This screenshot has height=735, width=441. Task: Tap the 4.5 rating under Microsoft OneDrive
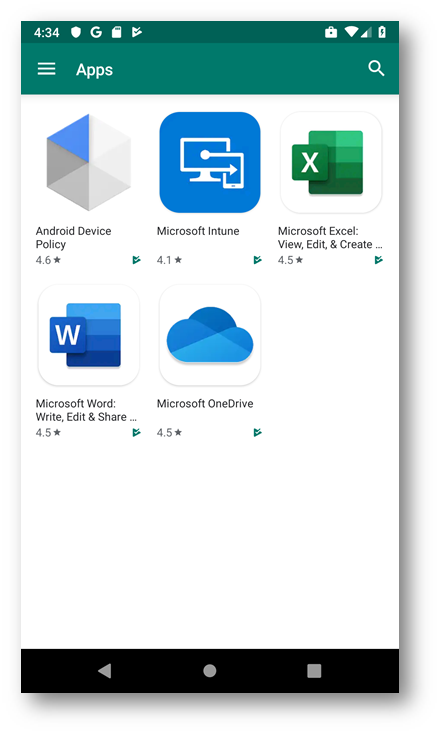pos(169,432)
